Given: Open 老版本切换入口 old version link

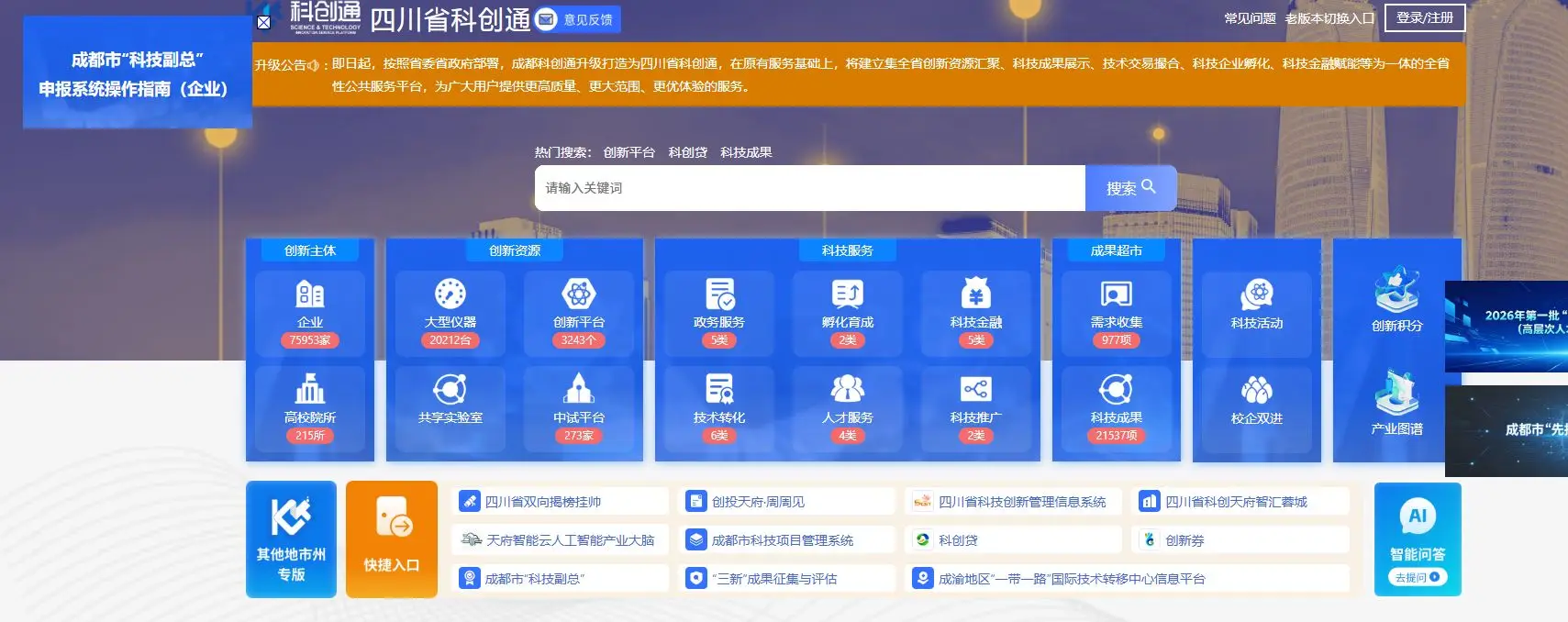Looking at the screenshot, I should 1329,18.
